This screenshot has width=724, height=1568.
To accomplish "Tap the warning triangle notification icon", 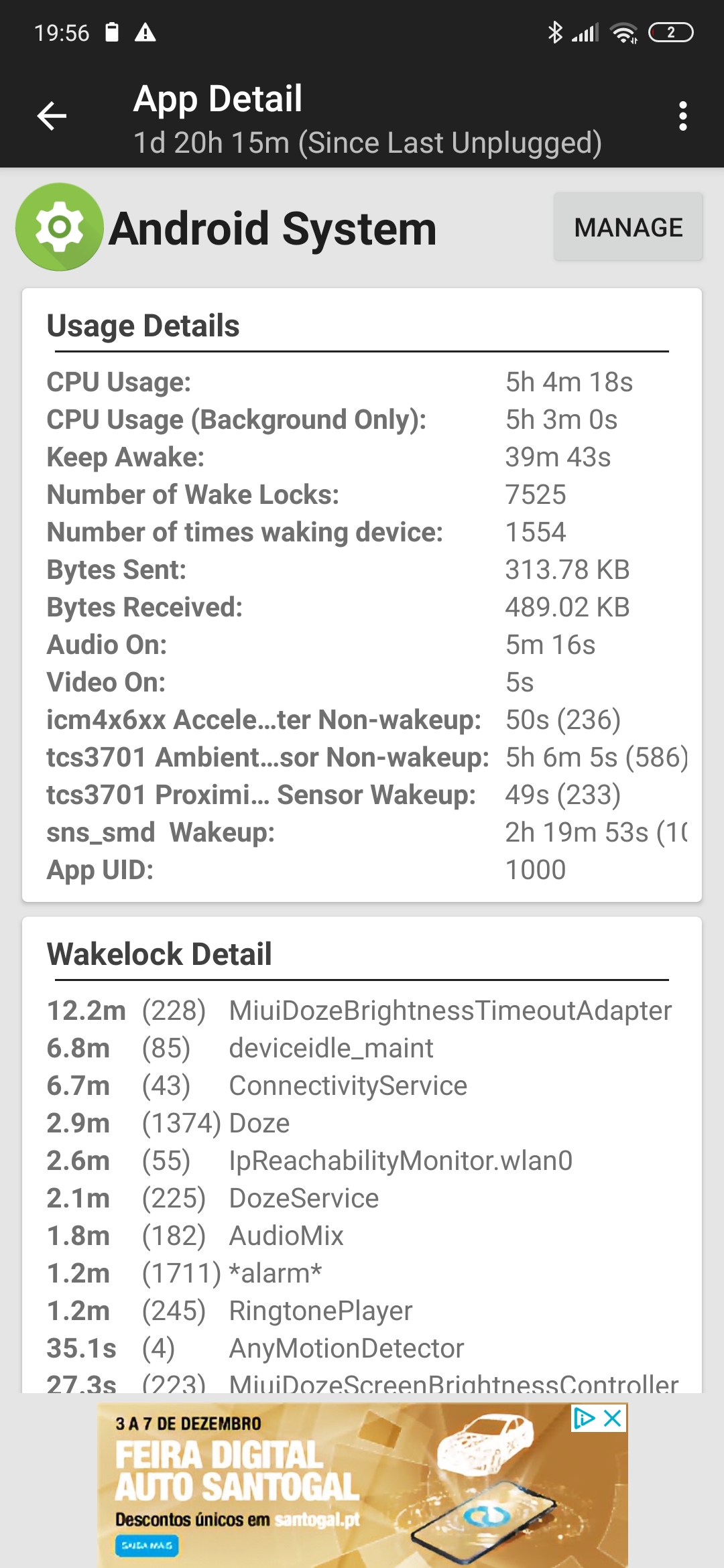I will click(145, 32).
